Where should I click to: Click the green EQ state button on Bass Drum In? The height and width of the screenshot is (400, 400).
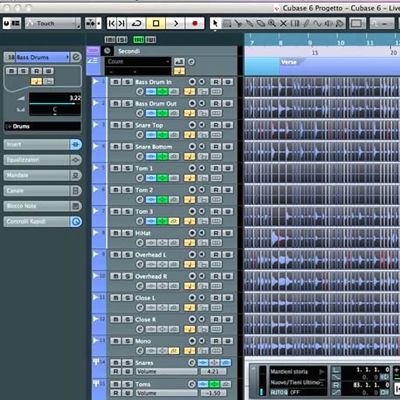tap(162, 92)
